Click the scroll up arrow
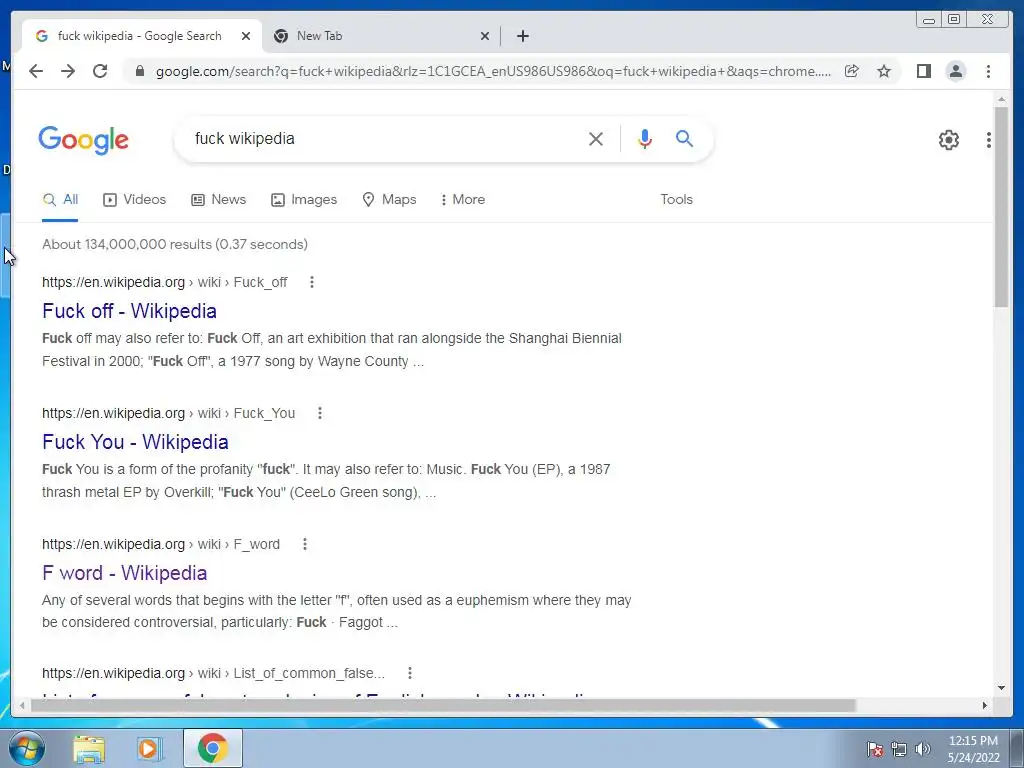The image size is (1024, 768). tap(1001, 99)
